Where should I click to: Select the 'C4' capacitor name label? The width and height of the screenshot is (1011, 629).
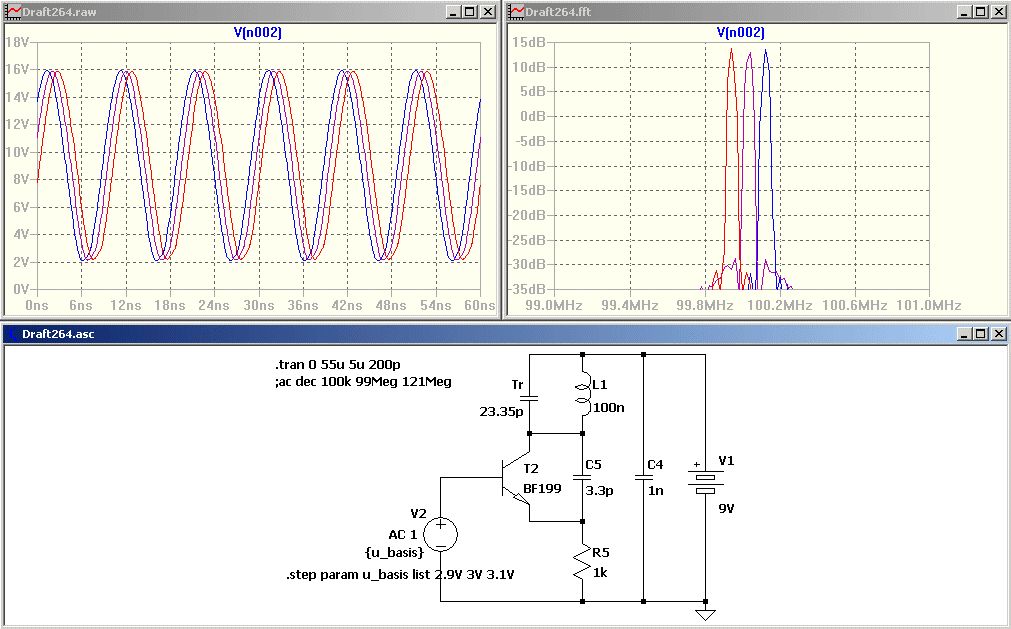click(x=655, y=465)
